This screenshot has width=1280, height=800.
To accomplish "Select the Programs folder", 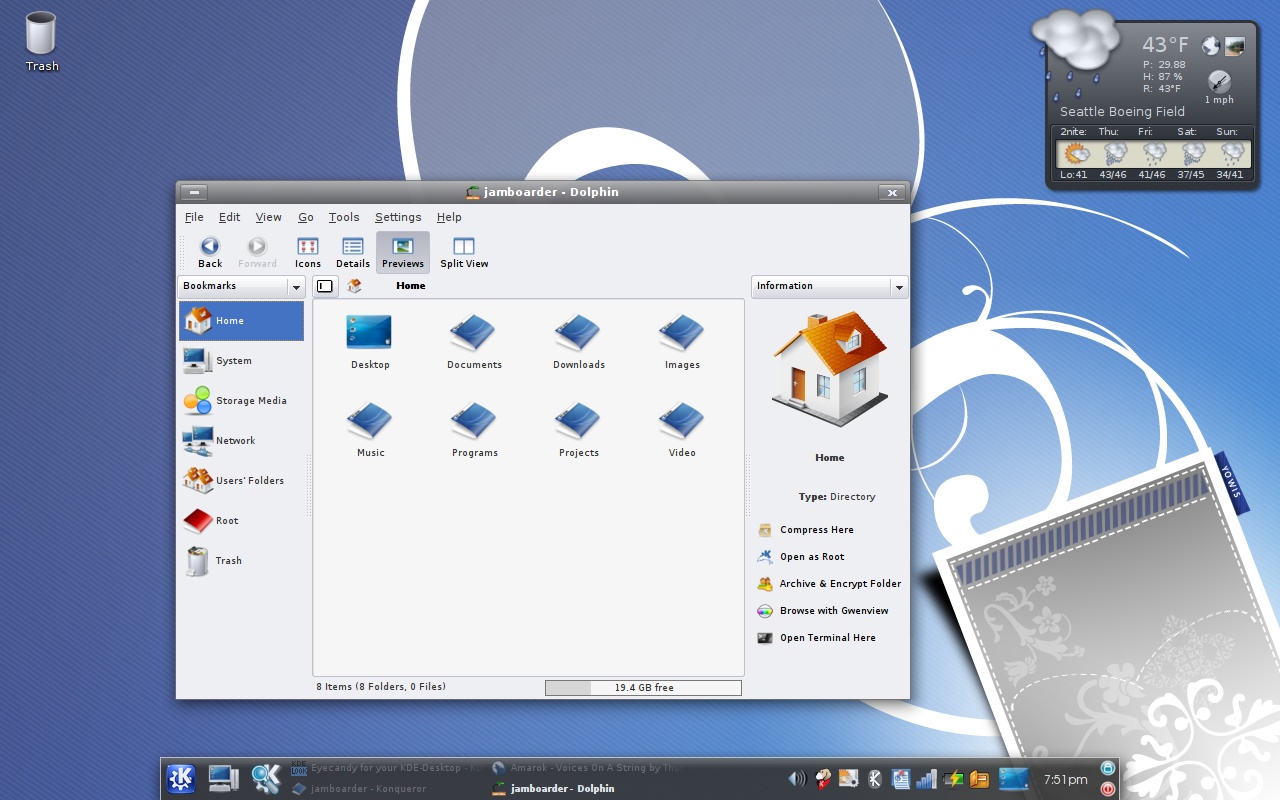I will [x=474, y=428].
